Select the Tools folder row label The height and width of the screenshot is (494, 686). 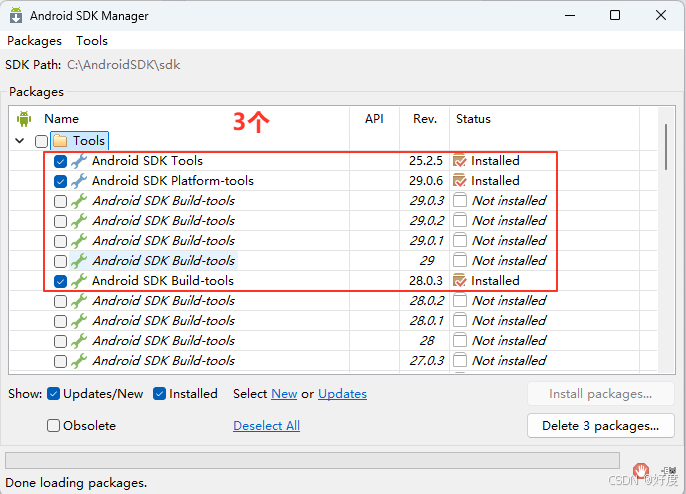[89, 141]
